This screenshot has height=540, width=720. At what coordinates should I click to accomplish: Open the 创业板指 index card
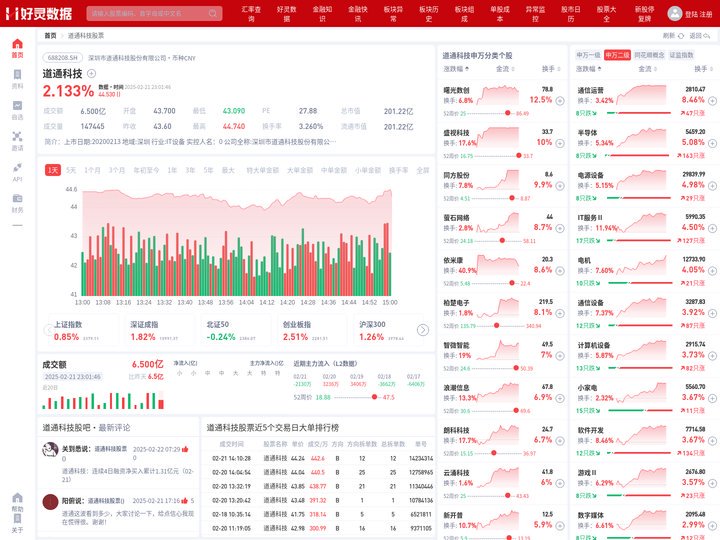[313, 331]
